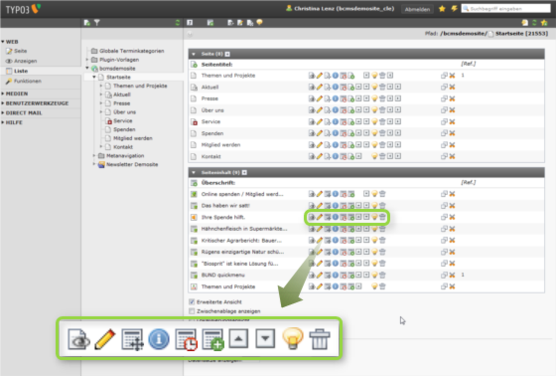556x376 pixels.
Task: Click trash icon in Online spenden row
Action: (382, 194)
